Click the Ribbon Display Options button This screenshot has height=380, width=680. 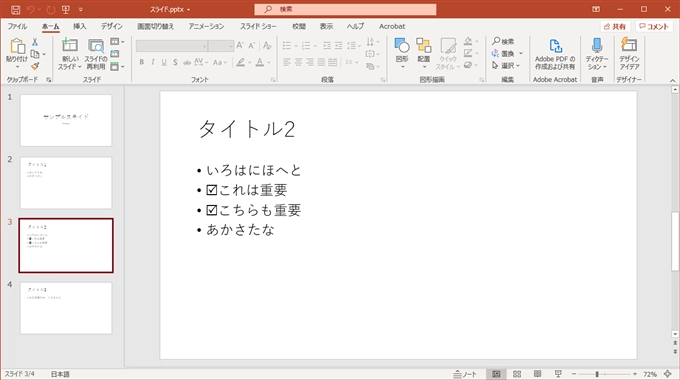point(596,9)
